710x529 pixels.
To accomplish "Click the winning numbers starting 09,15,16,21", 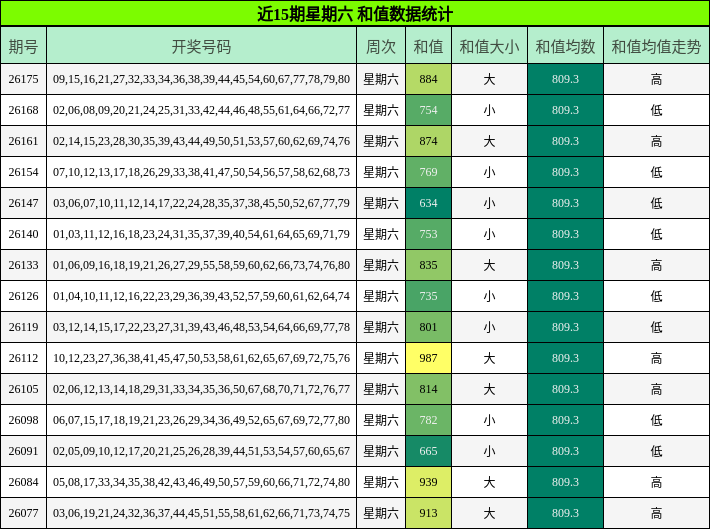I will pos(201,79).
